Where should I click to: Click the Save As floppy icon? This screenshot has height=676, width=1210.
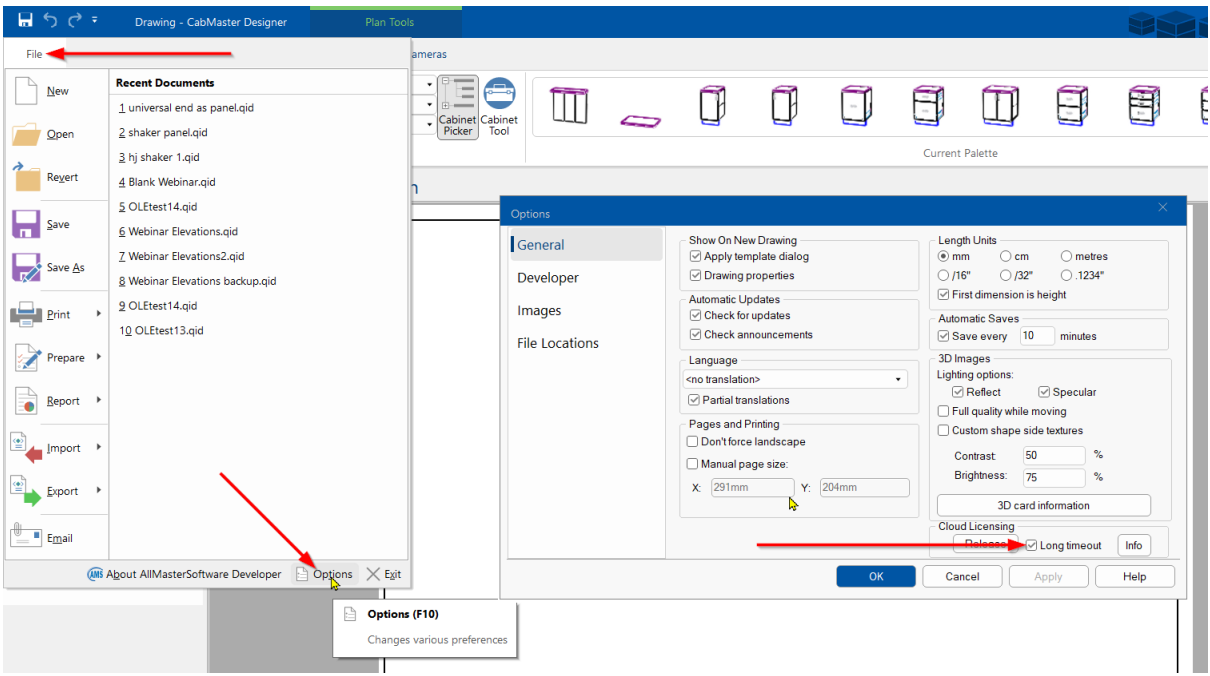[x=26, y=268]
